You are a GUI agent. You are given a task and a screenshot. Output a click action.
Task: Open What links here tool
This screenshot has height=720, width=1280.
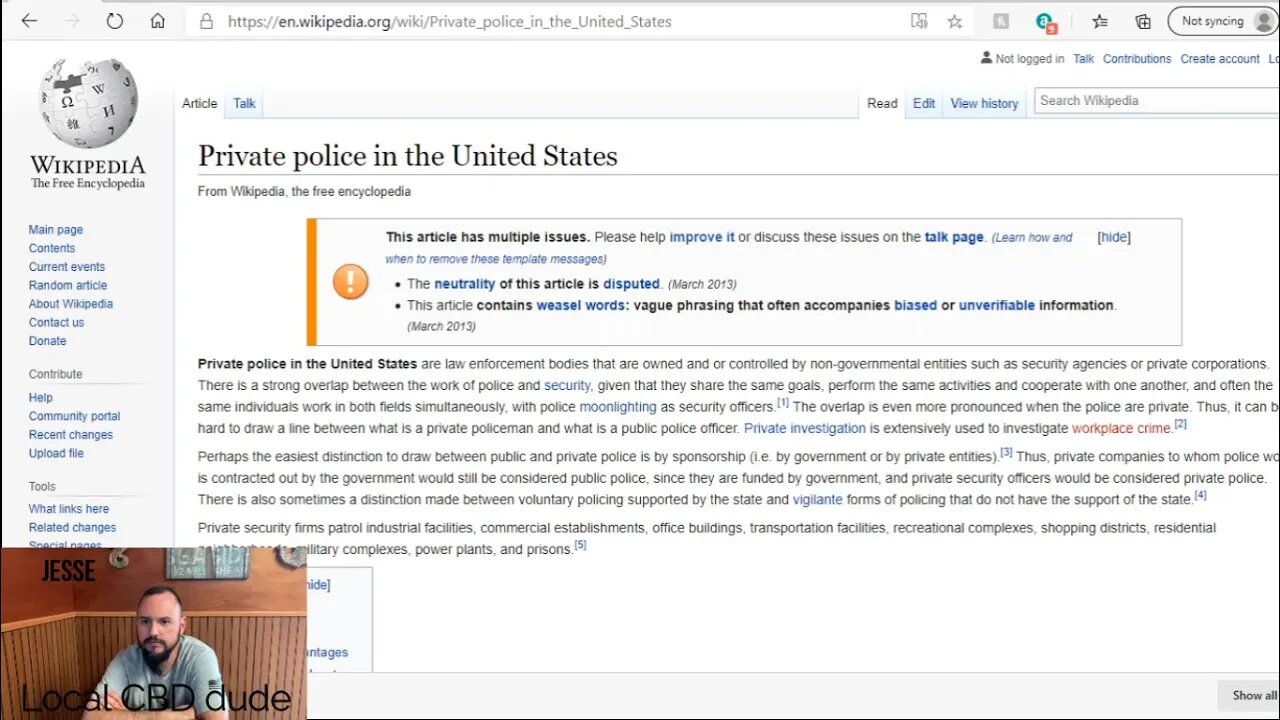click(x=69, y=509)
